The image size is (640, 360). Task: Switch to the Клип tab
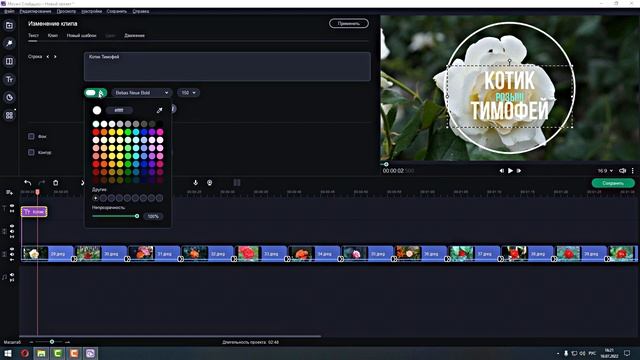coord(53,36)
